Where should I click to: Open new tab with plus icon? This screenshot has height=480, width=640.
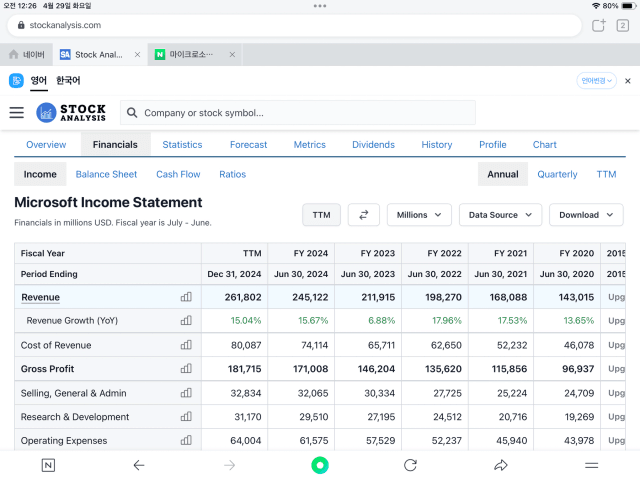tap(599, 25)
